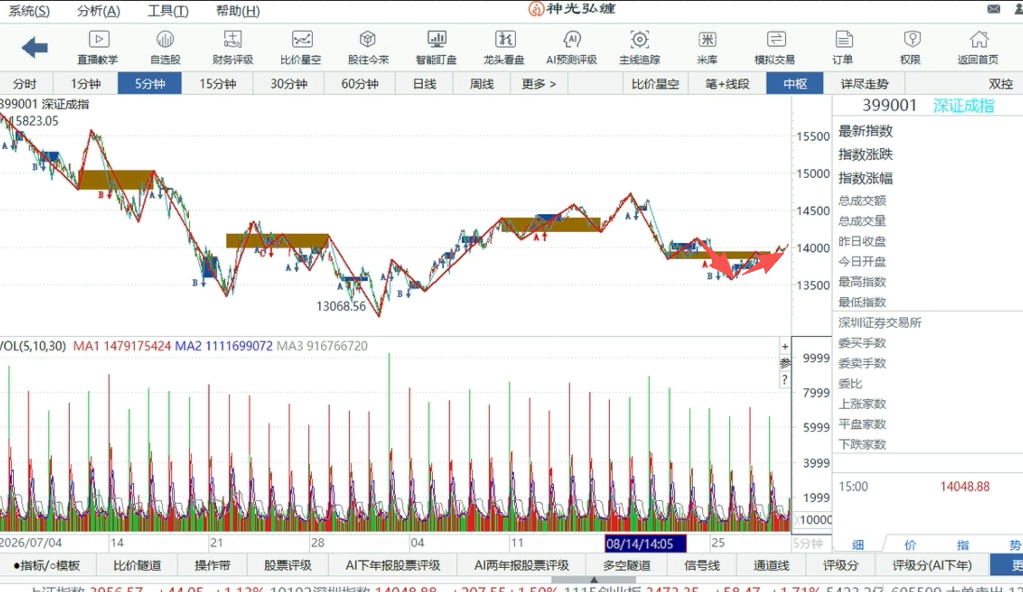Switch to 日线 daily chart
1023x592 pixels.
click(x=425, y=84)
